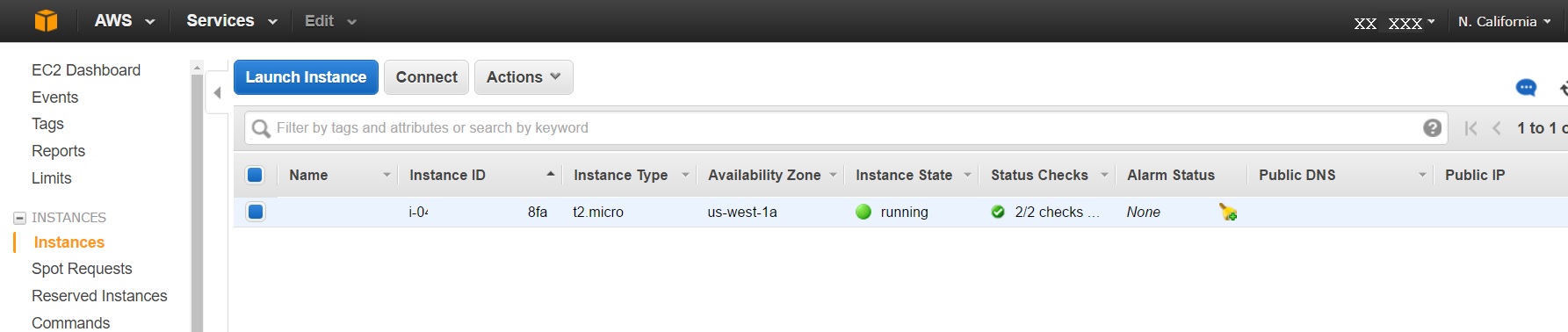Open the AWS menu dropdown
This screenshot has height=332, width=1568.
point(125,20)
